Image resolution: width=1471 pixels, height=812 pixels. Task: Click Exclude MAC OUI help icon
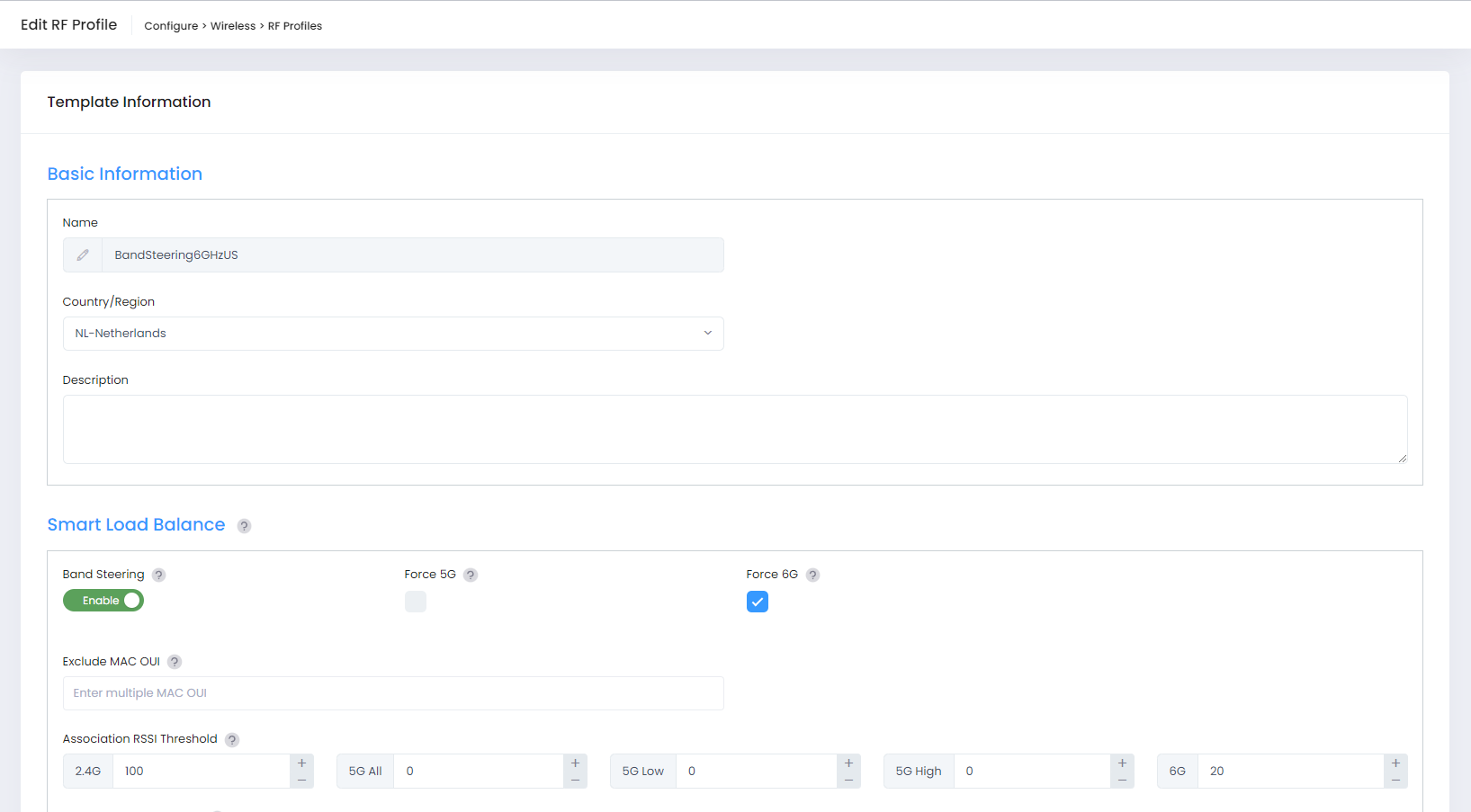click(175, 662)
